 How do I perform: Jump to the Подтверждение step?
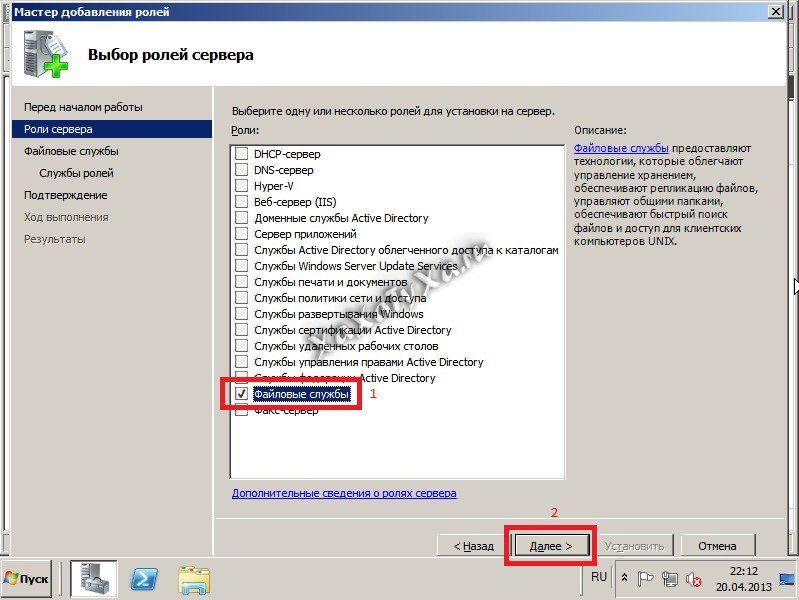[65, 195]
